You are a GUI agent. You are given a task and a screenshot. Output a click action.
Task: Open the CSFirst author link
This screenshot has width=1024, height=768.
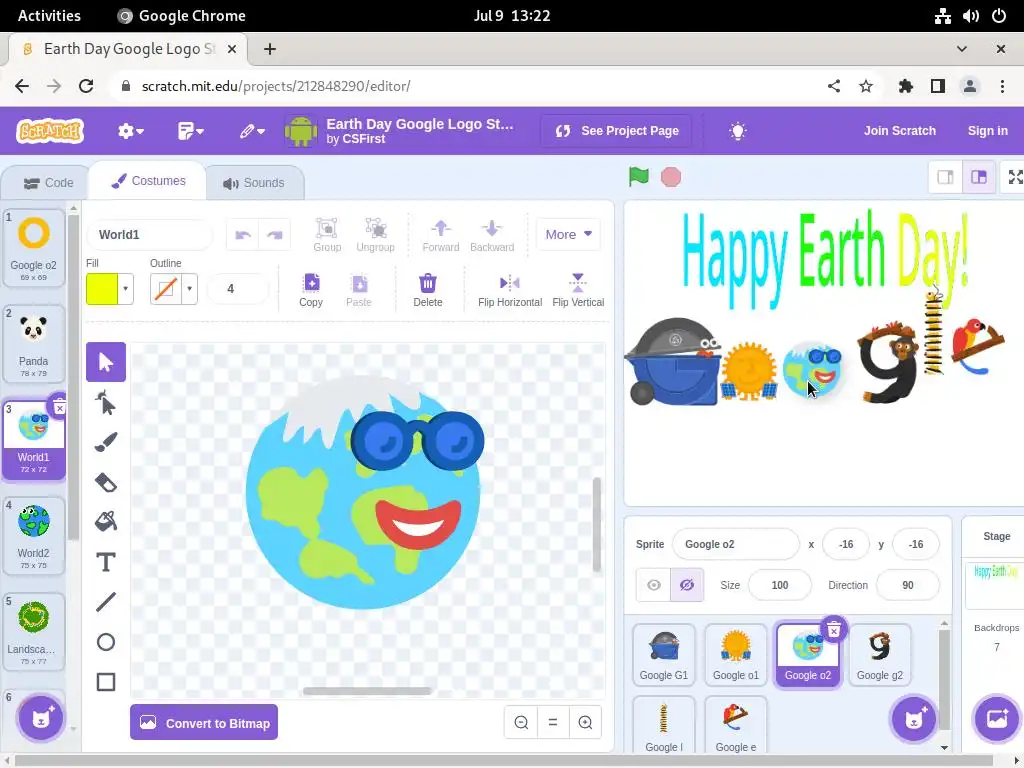coord(363,139)
